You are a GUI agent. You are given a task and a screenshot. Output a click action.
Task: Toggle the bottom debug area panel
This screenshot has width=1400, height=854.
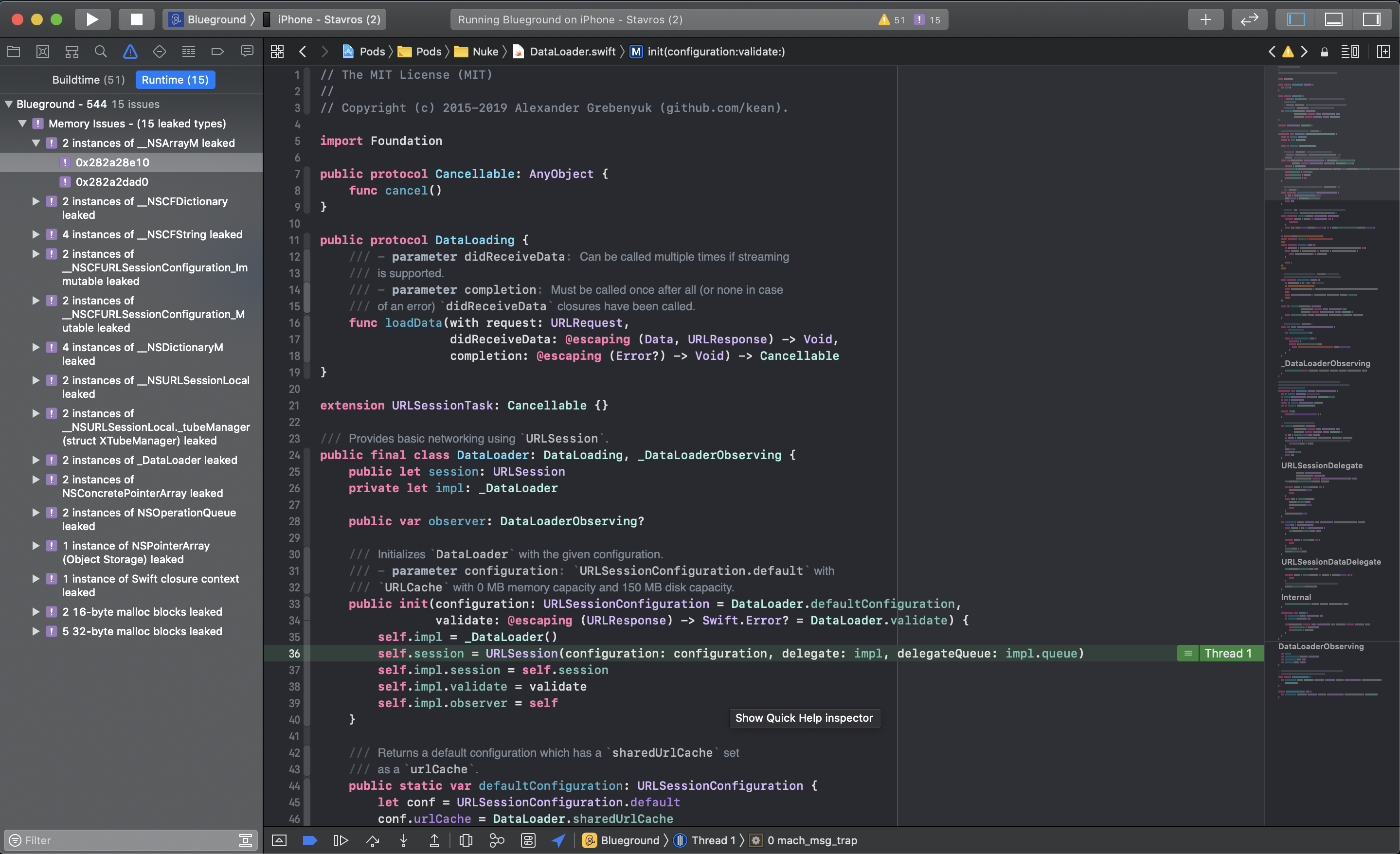(x=1333, y=19)
